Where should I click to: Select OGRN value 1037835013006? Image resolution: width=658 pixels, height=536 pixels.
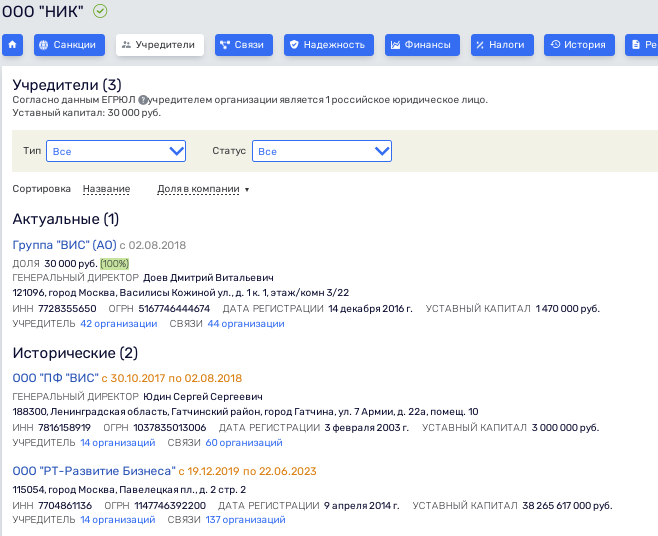point(170,427)
